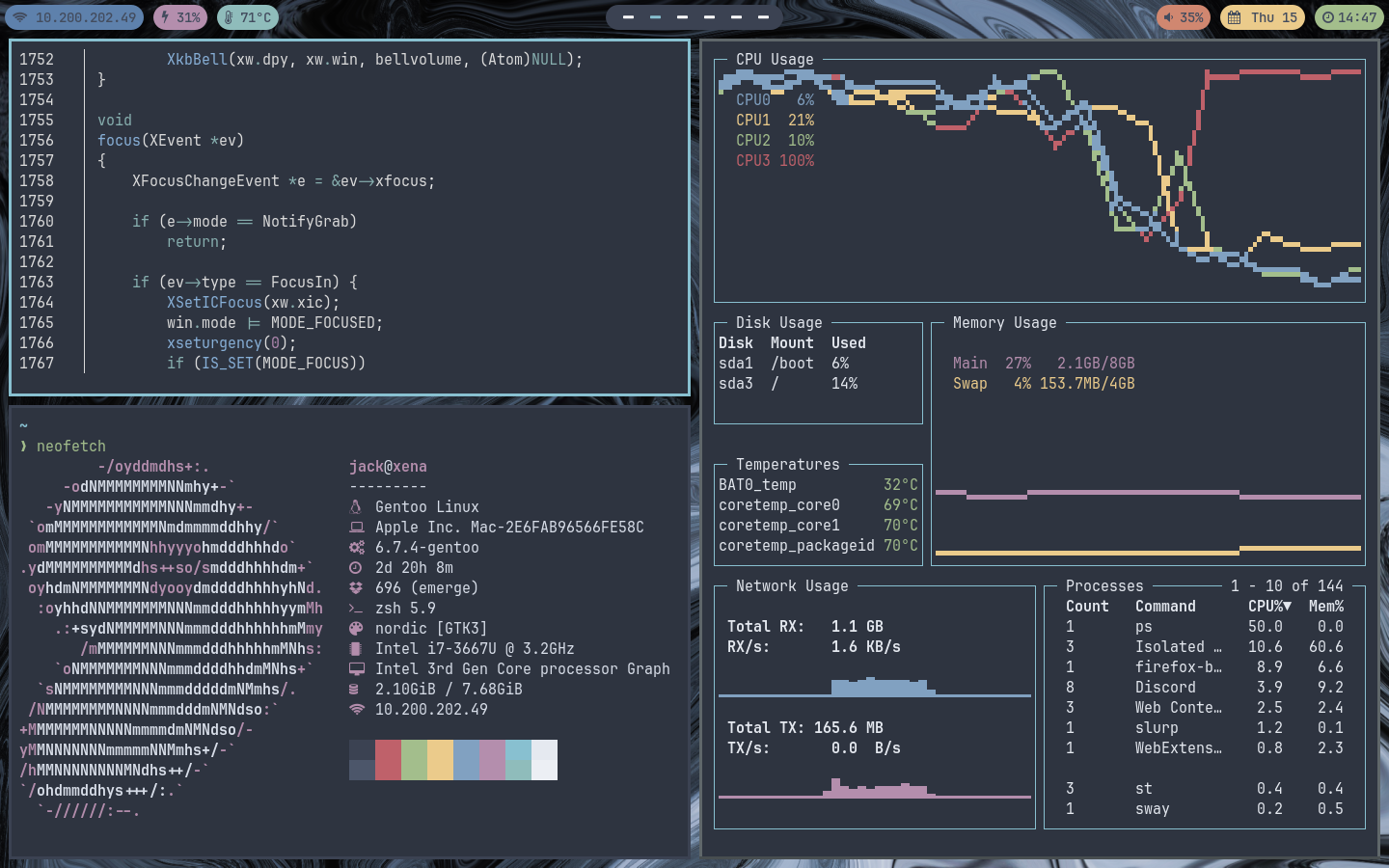The height and width of the screenshot is (868, 1389).
Task: Select the st process row
Action: point(1205,788)
